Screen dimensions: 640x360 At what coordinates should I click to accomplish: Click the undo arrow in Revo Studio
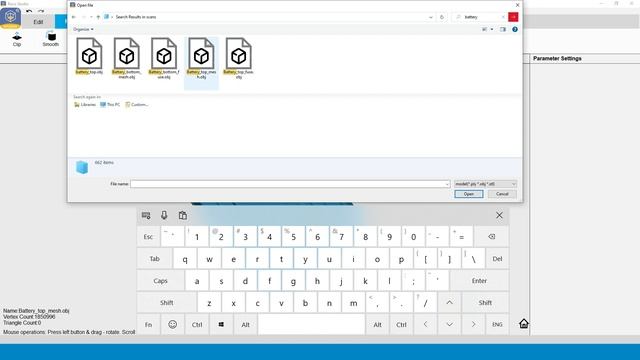click(x=29, y=11)
